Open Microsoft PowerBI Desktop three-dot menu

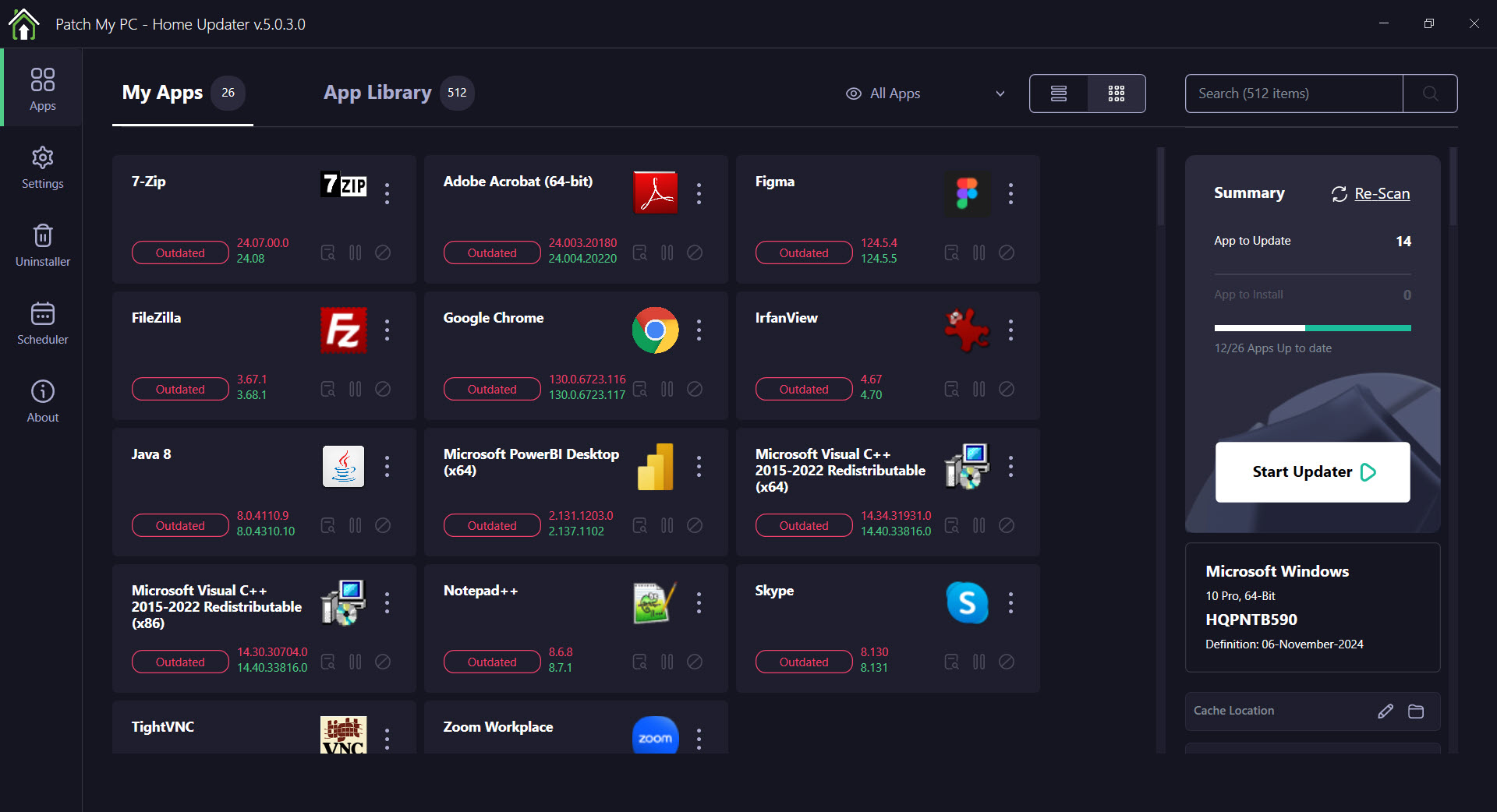point(699,466)
